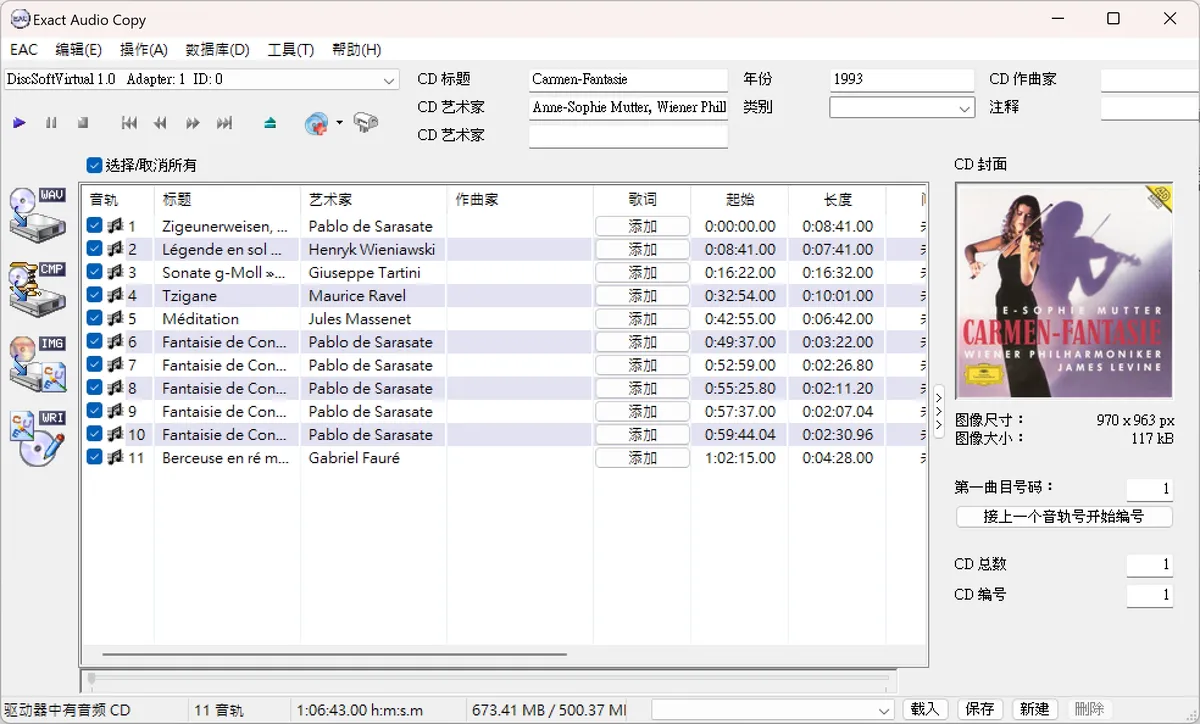This screenshot has width=1200, height=724.
Task: Click the WRI write CD icon
Action: (x=38, y=438)
